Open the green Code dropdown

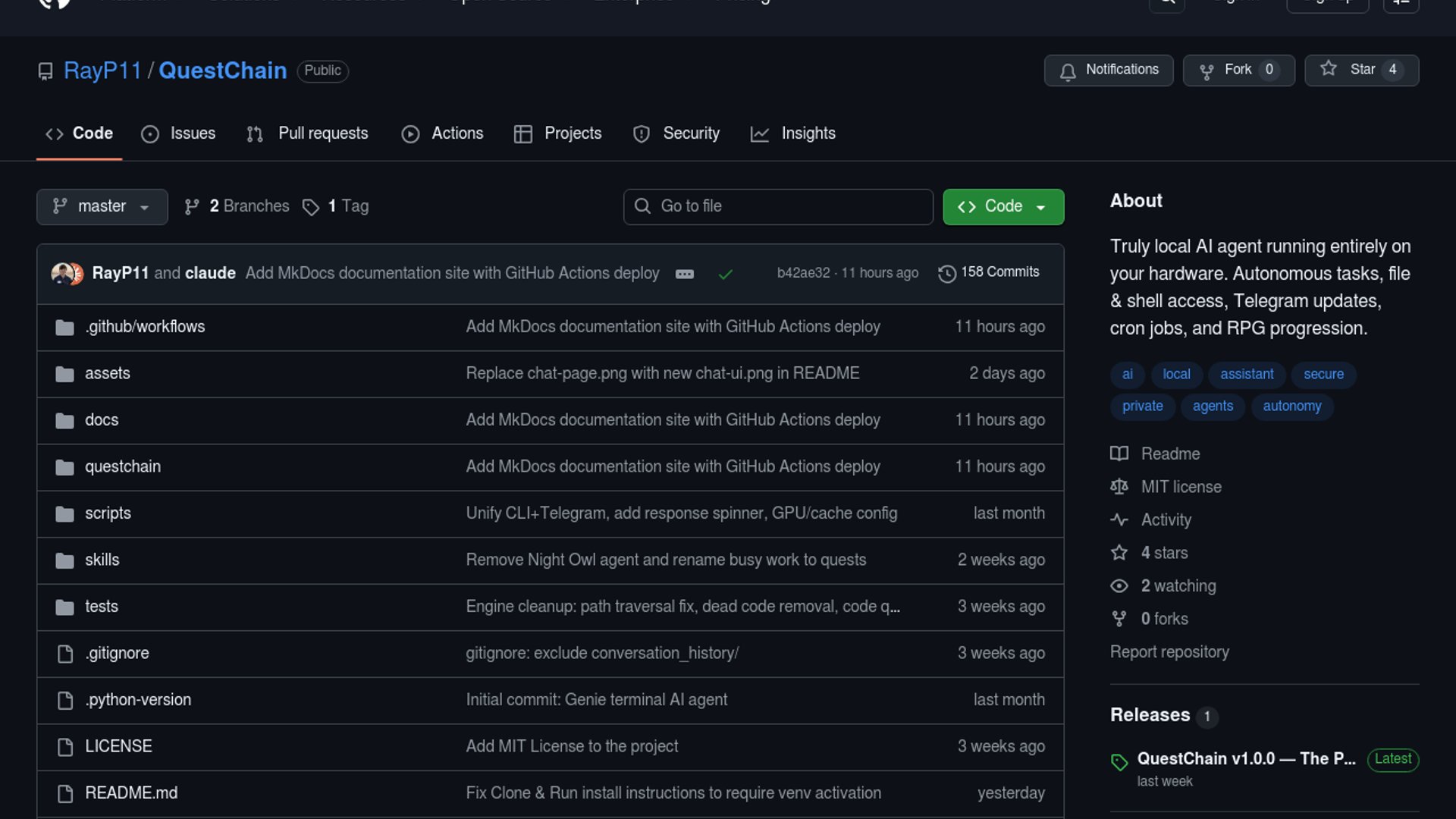click(1003, 207)
